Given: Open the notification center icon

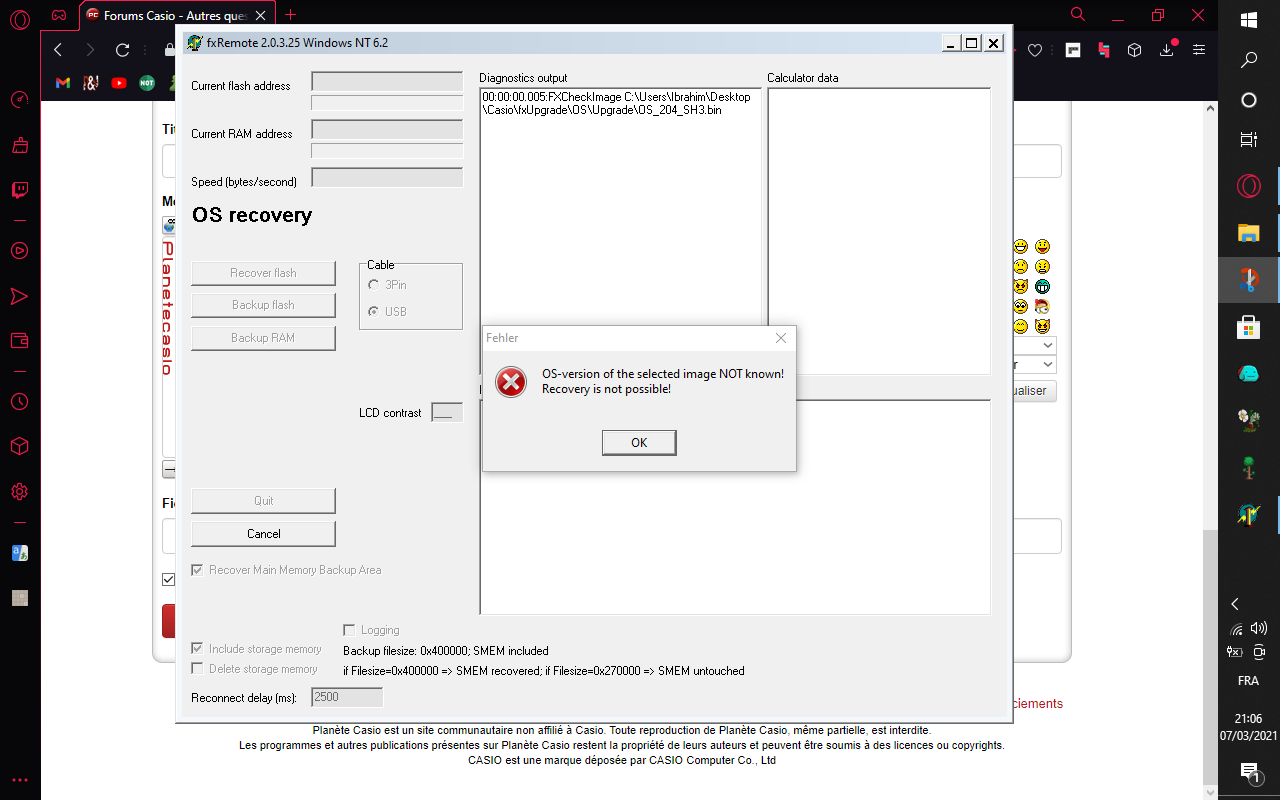Looking at the screenshot, I should (x=1248, y=772).
